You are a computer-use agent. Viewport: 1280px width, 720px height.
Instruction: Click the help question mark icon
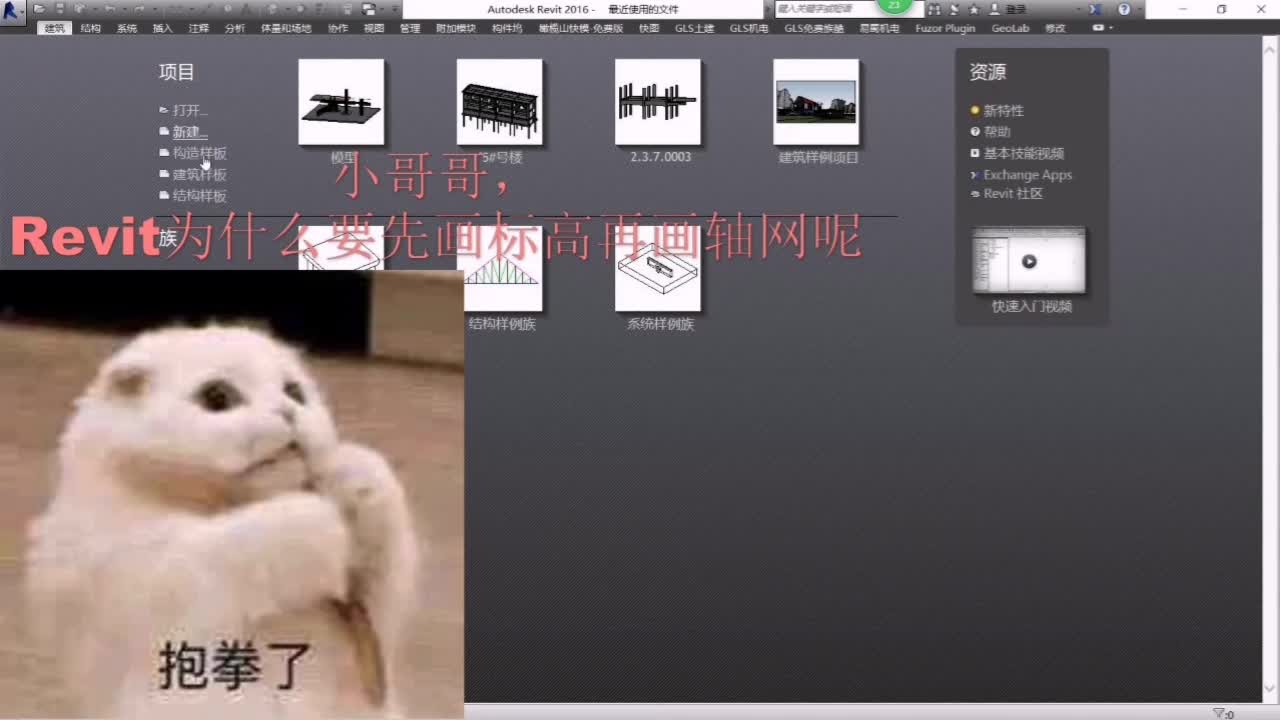tap(1124, 9)
